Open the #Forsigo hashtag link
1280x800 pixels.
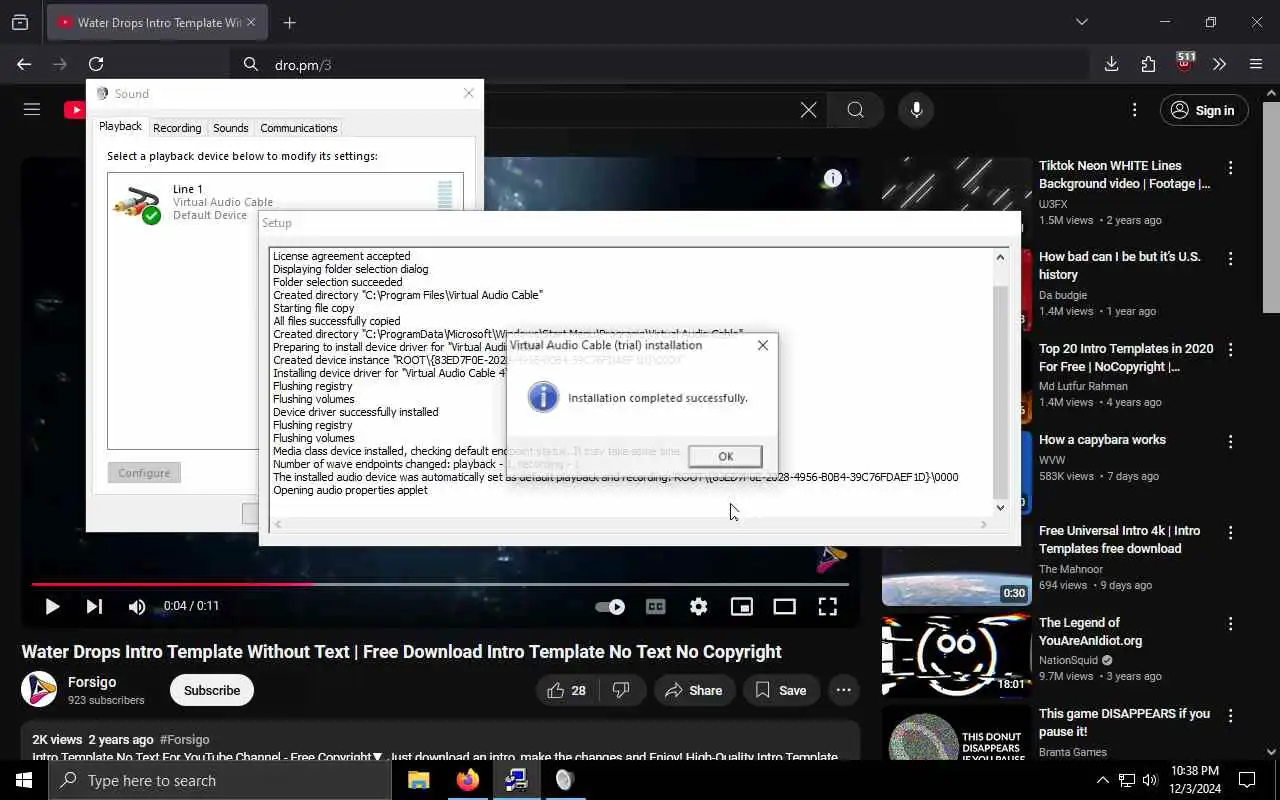[184, 739]
